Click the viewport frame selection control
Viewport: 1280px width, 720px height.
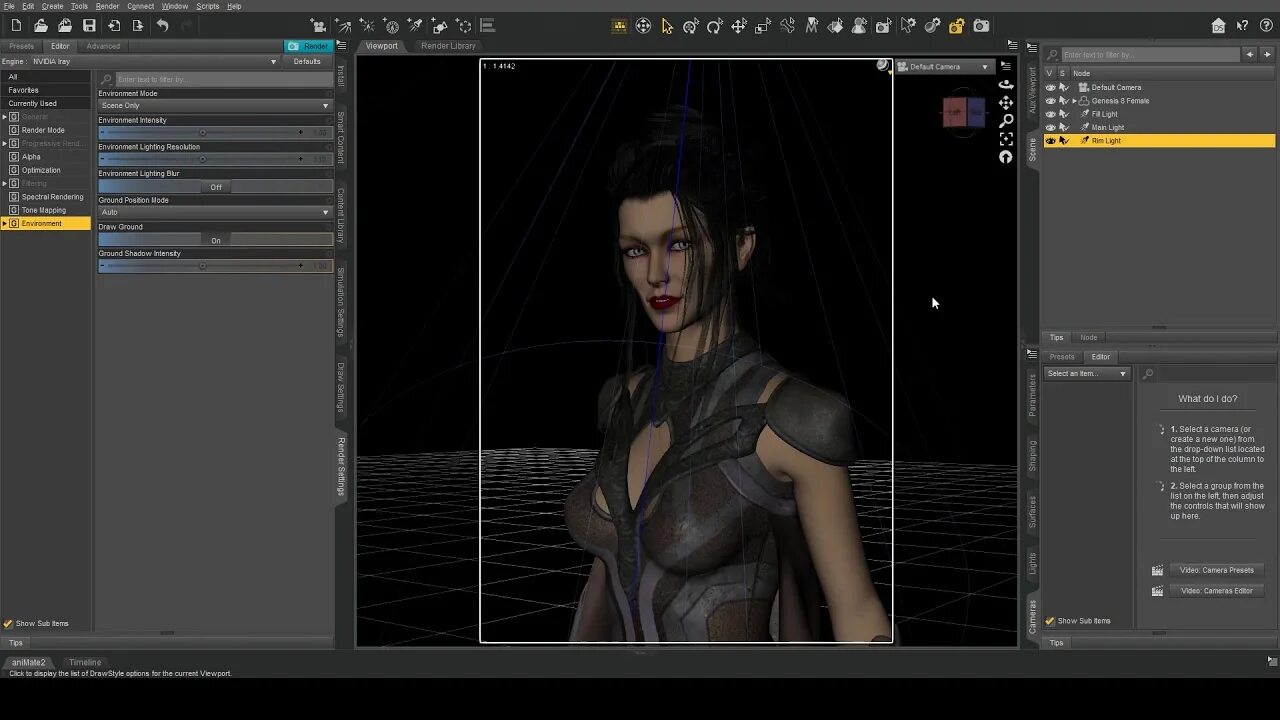tap(1006, 139)
